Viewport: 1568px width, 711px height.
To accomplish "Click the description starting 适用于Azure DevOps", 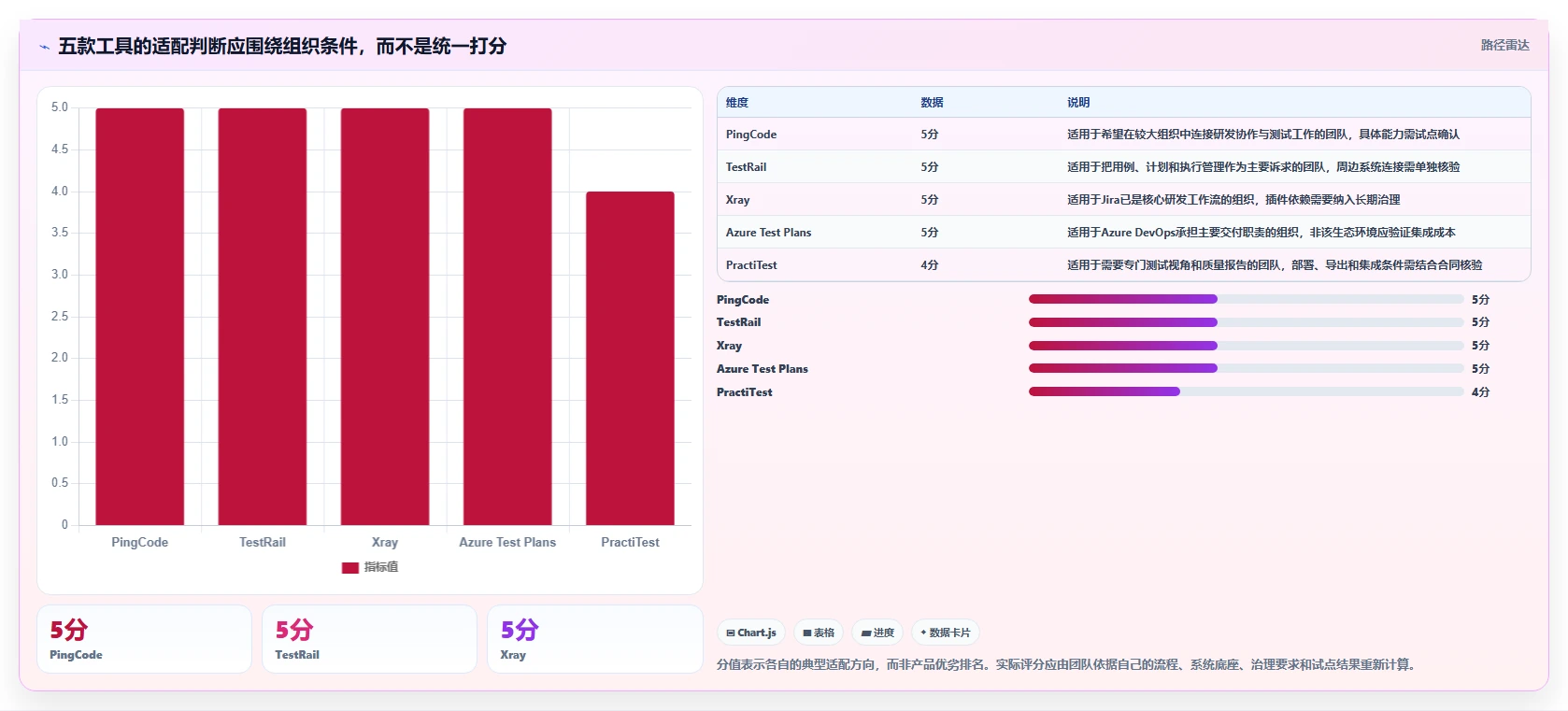I will [x=1262, y=233].
